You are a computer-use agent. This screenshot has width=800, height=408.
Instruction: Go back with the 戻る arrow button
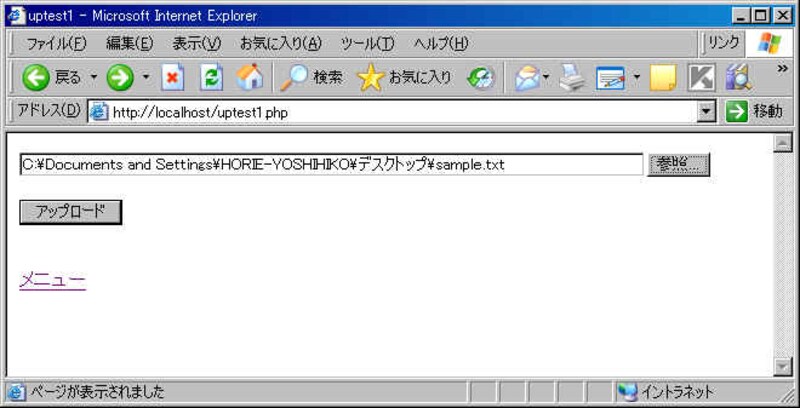(x=51, y=78)
